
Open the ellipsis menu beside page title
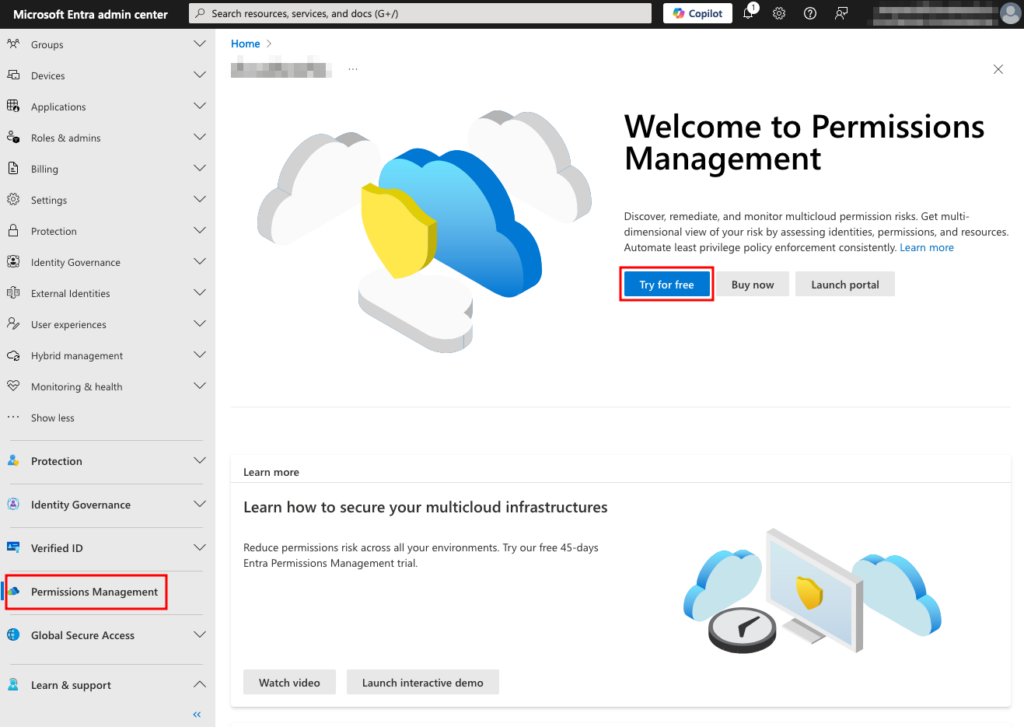point(353,69)
